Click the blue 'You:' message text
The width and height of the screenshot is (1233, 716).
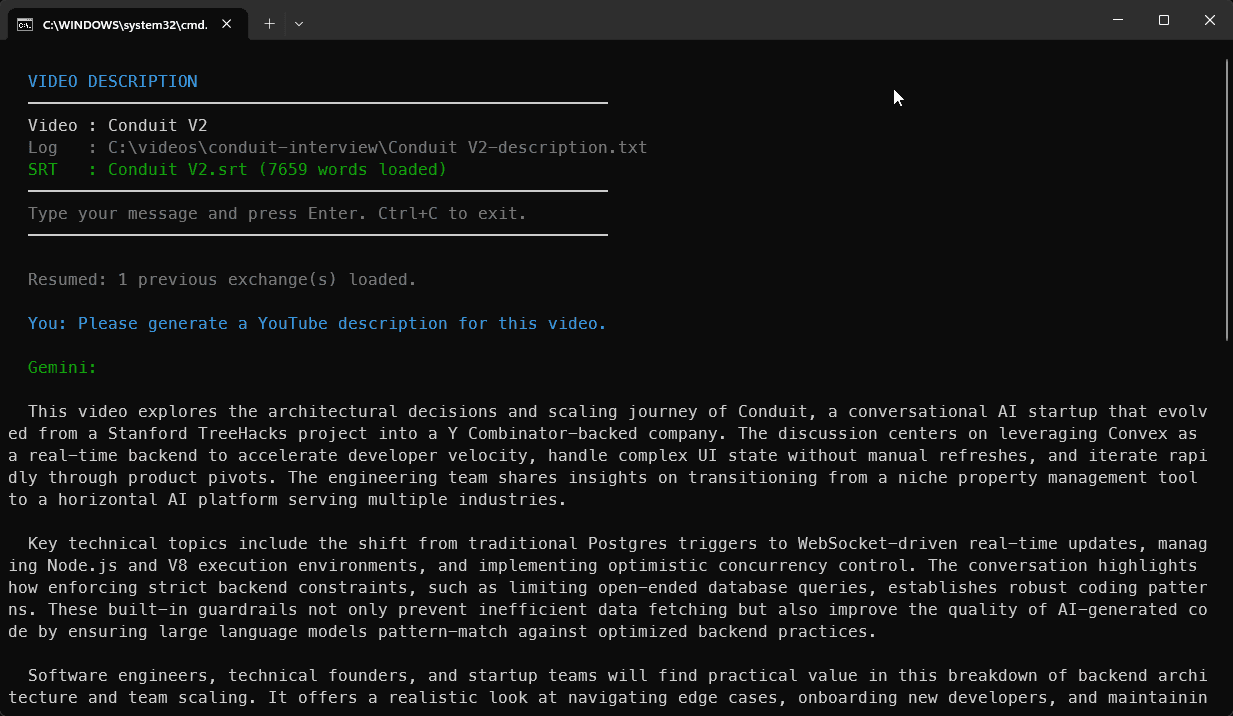(x=318, y=323)
